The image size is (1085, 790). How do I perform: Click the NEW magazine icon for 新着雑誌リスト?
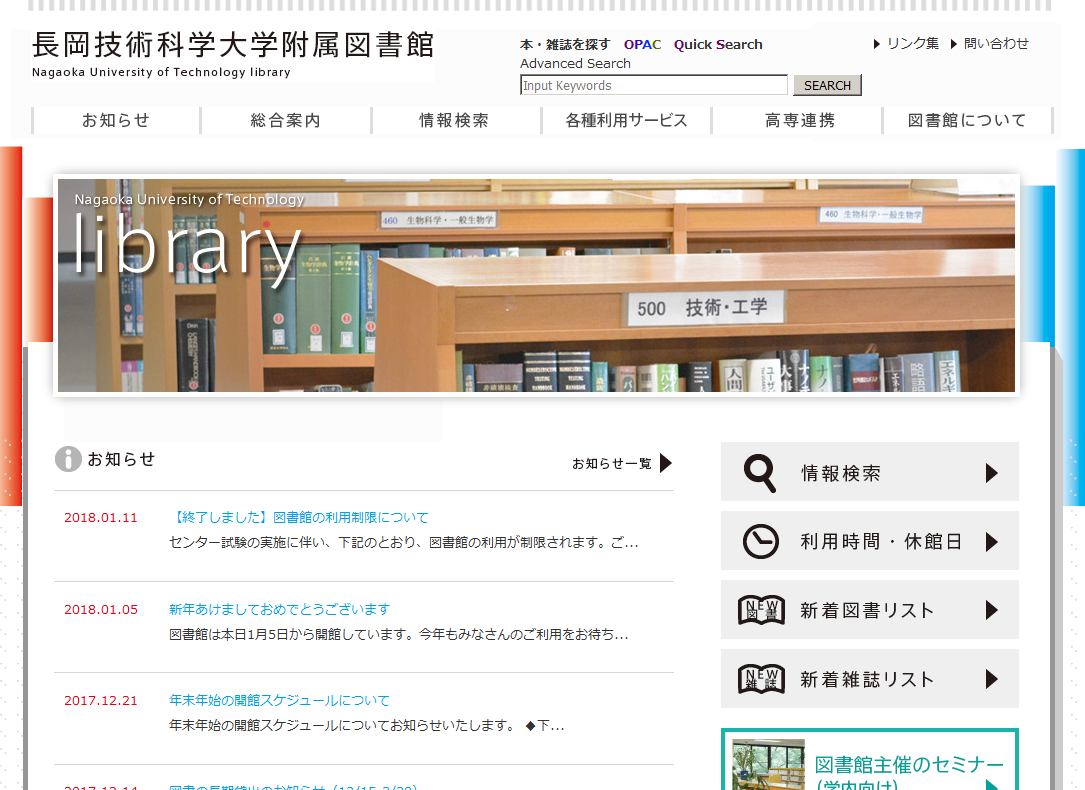pos(761,679)
